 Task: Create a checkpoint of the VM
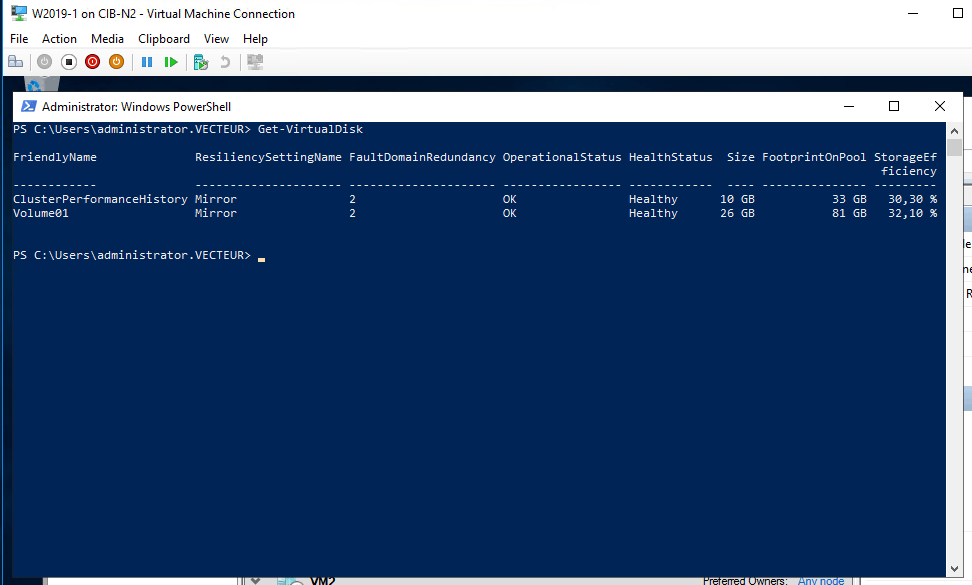(x=200, y=61)
